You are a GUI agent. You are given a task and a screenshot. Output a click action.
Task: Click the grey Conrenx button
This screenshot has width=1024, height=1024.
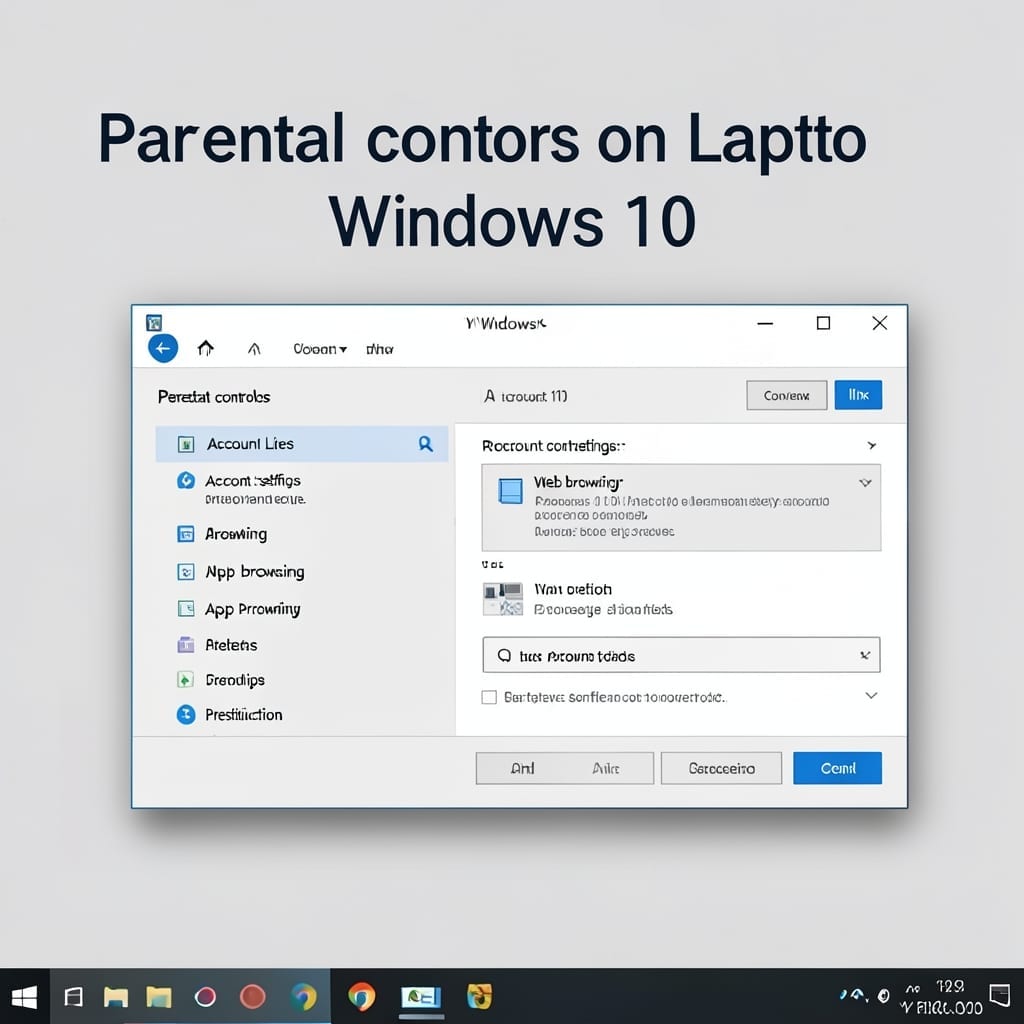tap(786, 395)
